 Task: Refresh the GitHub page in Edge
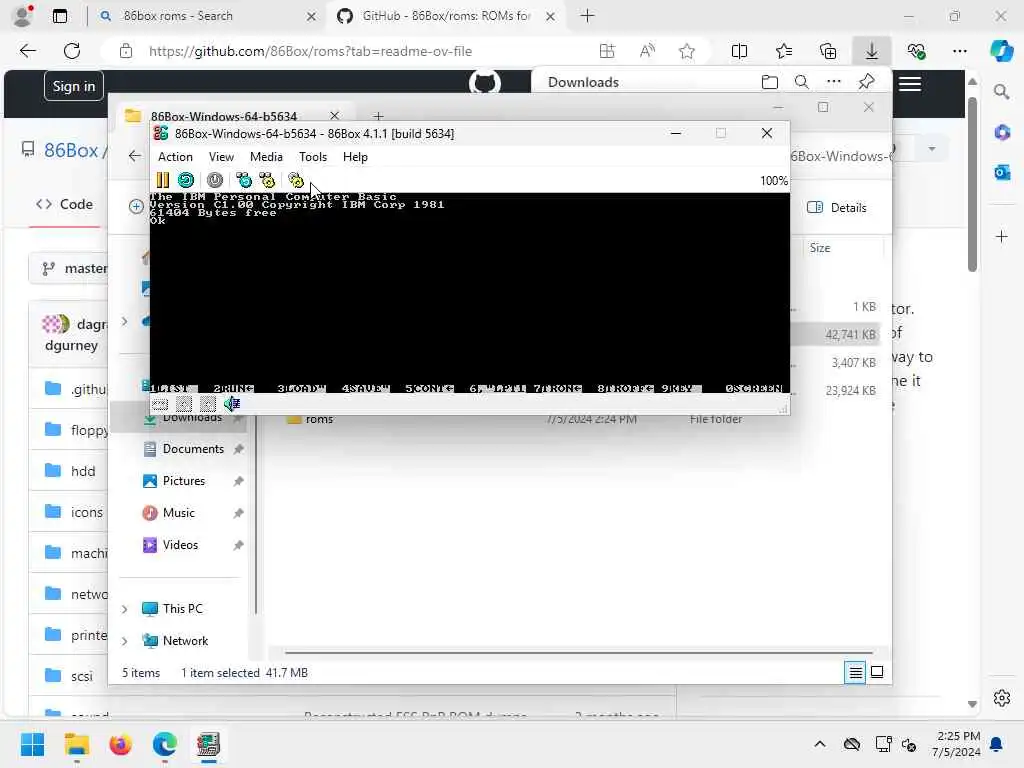tap(72, 51)
